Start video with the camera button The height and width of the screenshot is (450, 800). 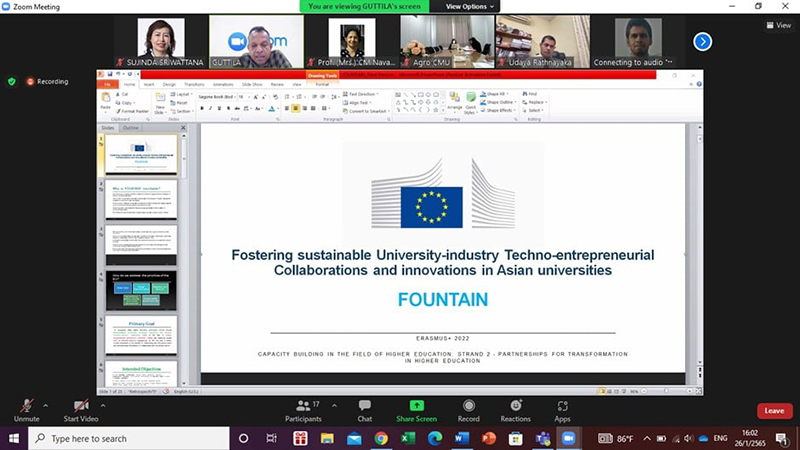[x=81, y=411]
